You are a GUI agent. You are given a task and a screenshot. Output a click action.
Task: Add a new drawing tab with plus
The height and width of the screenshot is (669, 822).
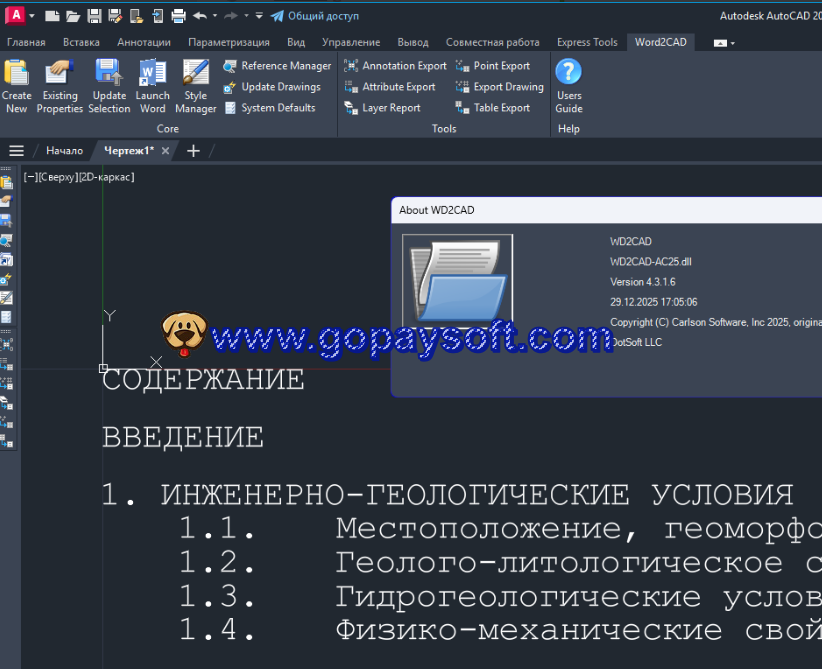(x=194, y=151)
